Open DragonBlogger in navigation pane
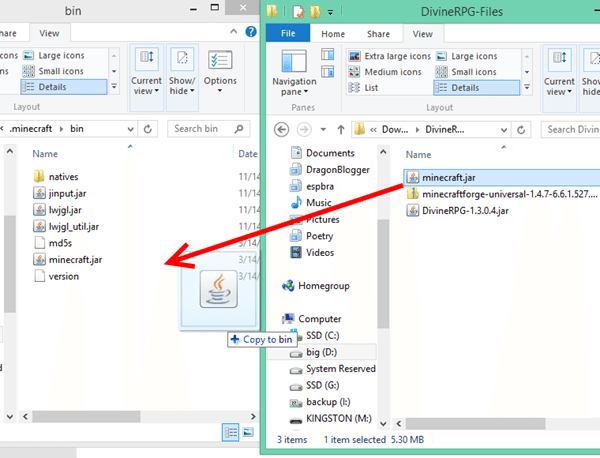The width and height of the screenshot is (600, 458). pos(330,170)
